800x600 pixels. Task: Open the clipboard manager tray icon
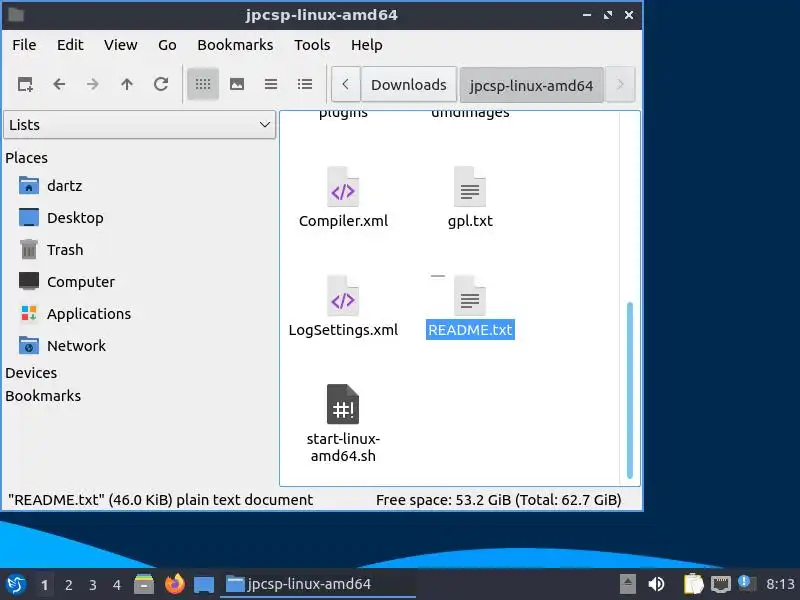693,584
